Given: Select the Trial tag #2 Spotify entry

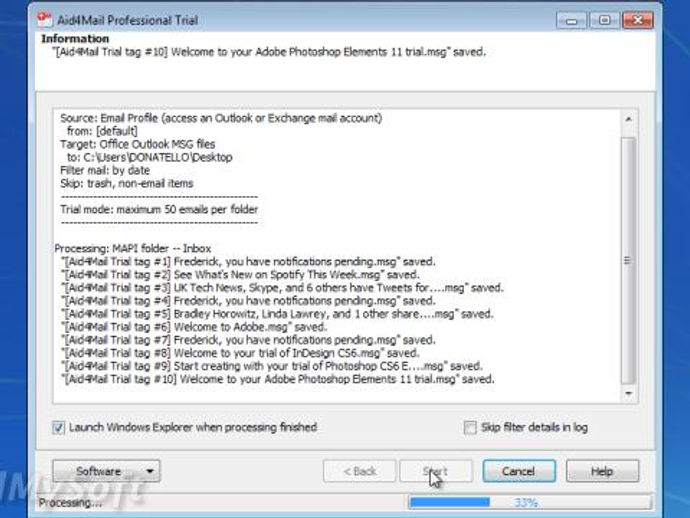Looking at the screenshot, I should [x=240, y=275].
